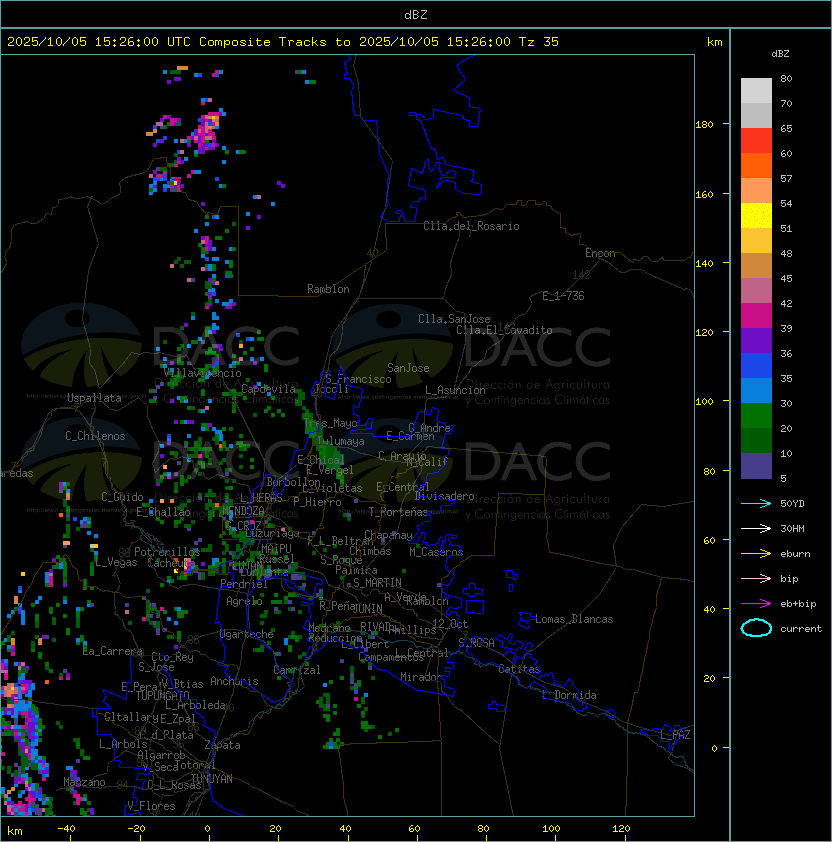Select the 54 dBZ yellow color swatch
Image resolution: width=832 pixels, height=842 pixels.
click(756, 215)
